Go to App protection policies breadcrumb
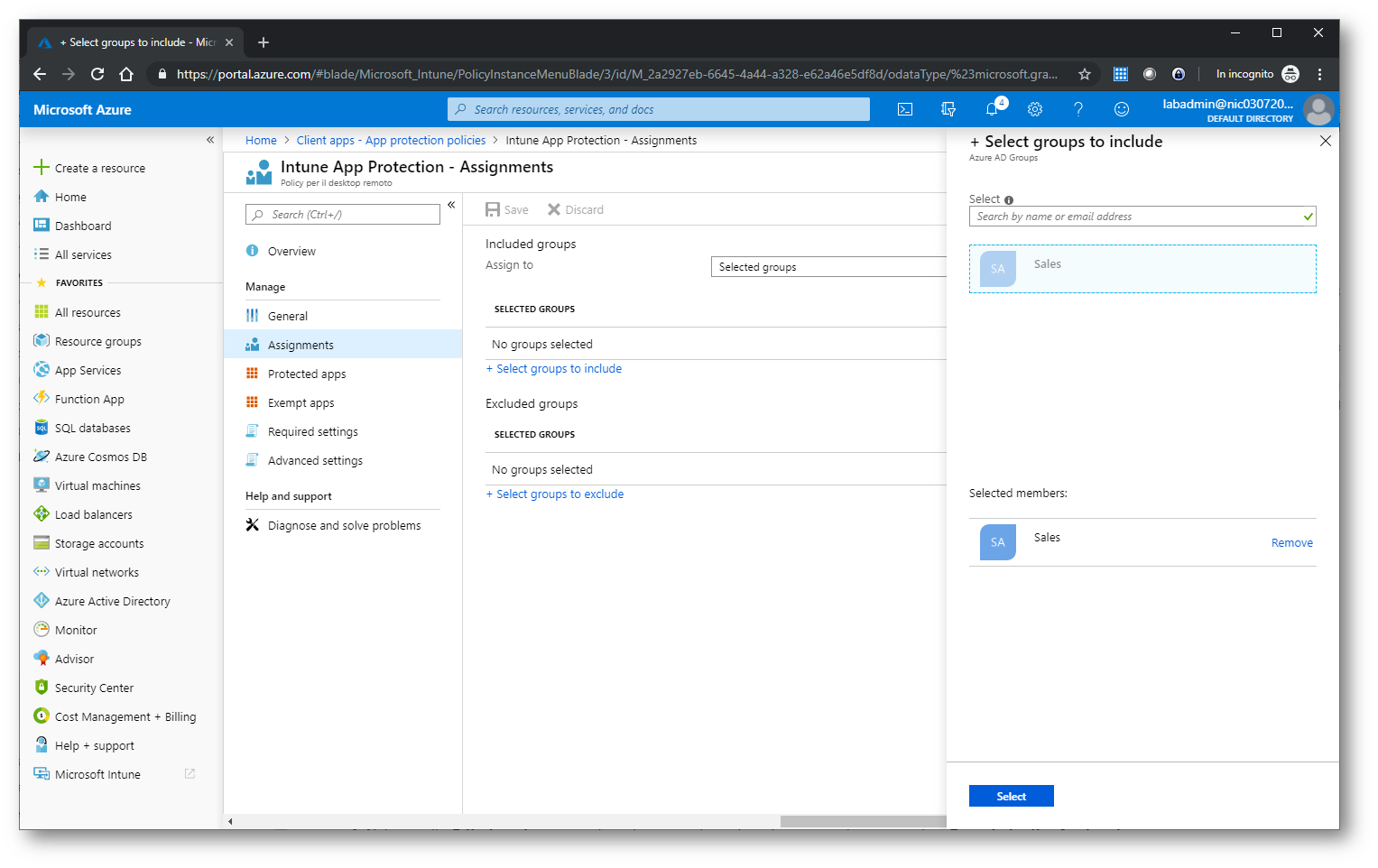Viewport: 1378px width, 868px height. click(391, 140)
